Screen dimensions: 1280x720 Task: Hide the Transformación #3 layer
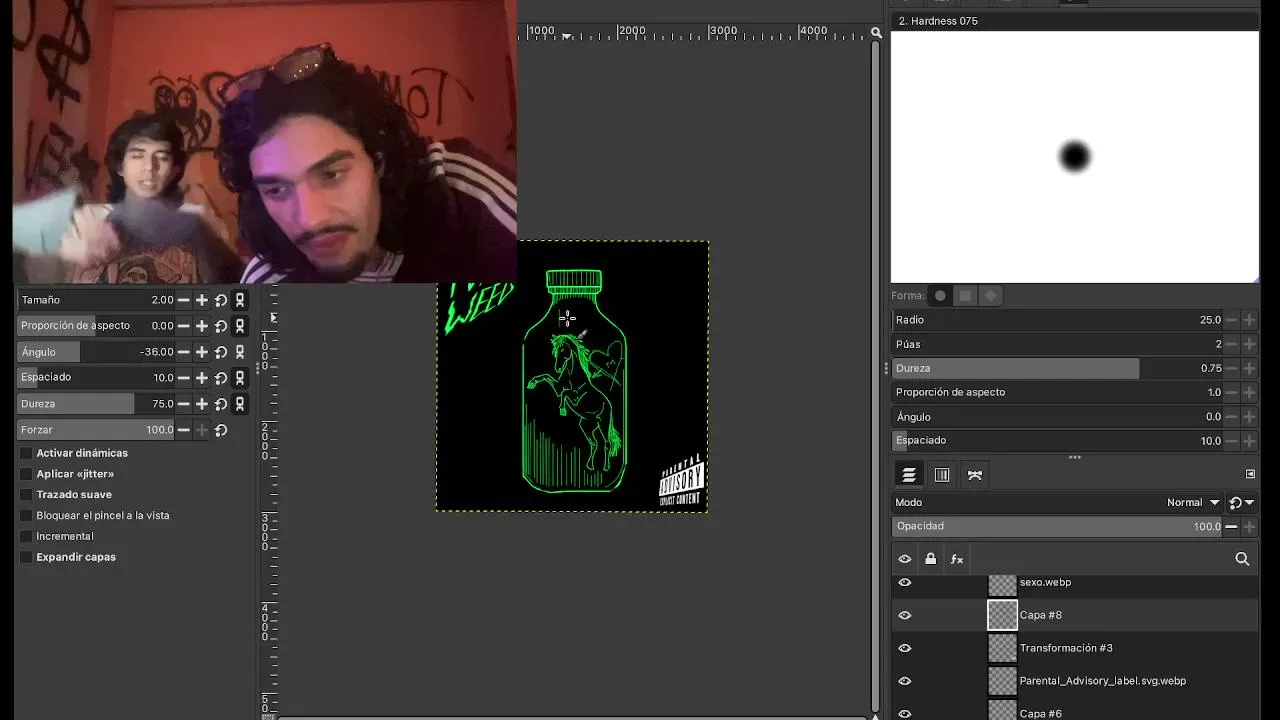click(905, 648)
